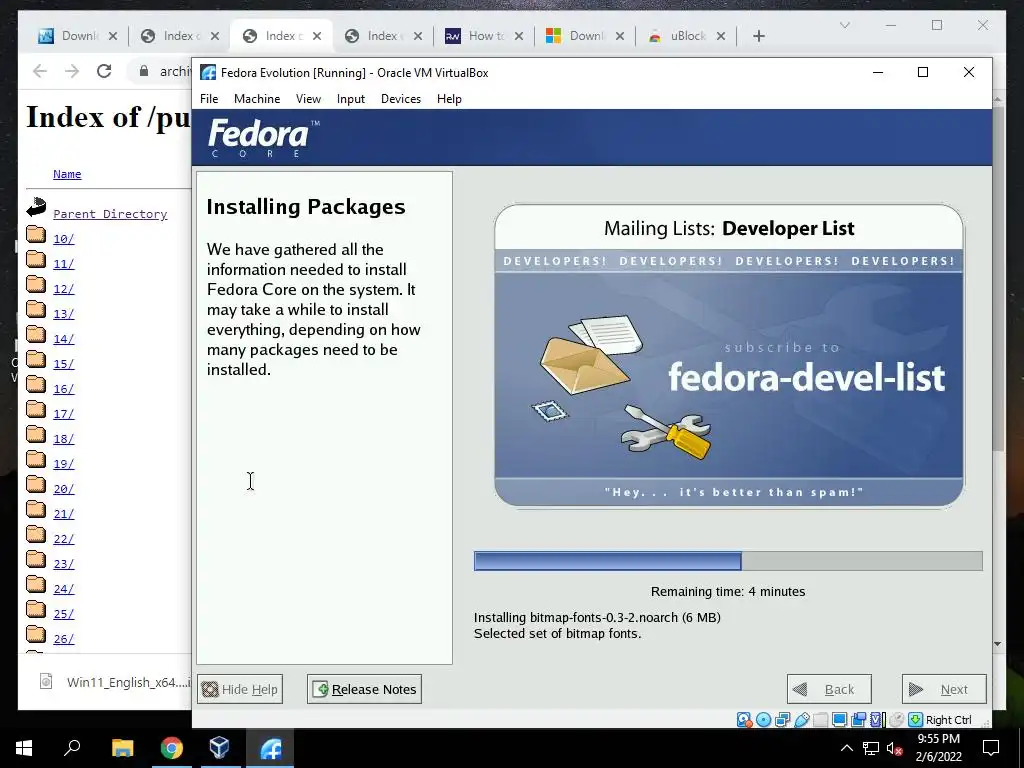Open the network icon in system tray
Screen dimensions: 1024x768
tap(871, 748)
